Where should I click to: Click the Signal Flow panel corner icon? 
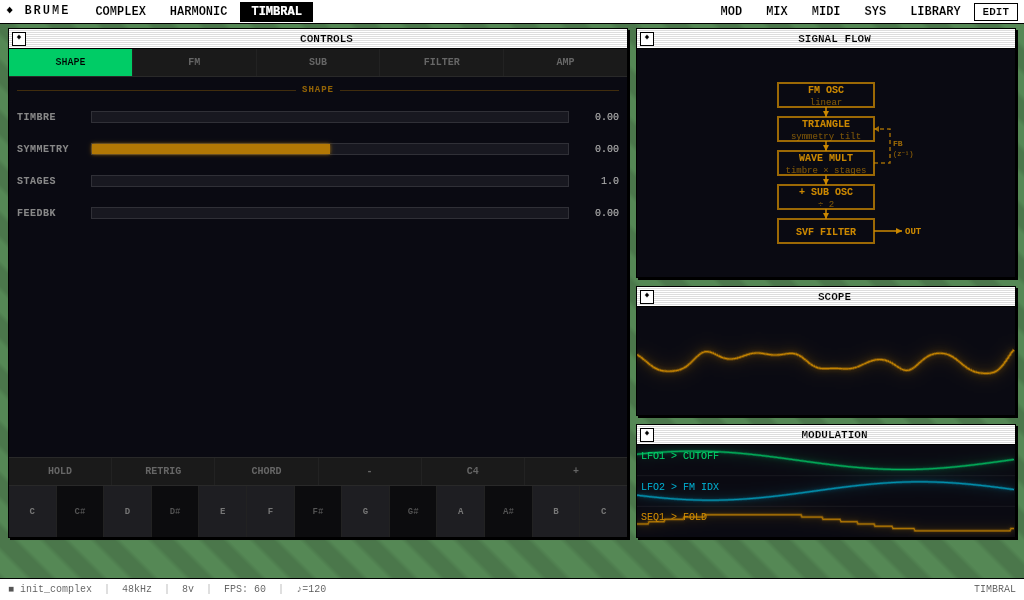coord(647,39)
